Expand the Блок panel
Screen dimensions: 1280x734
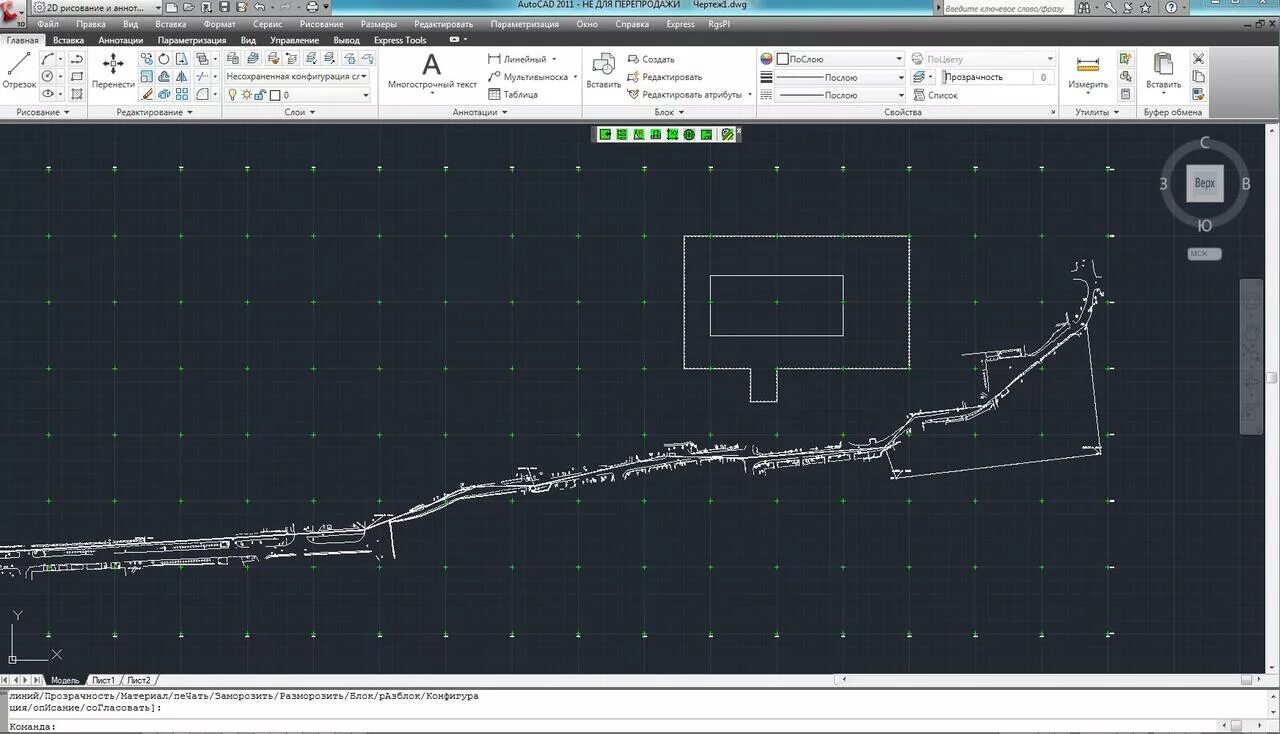[x=670, y=112]
